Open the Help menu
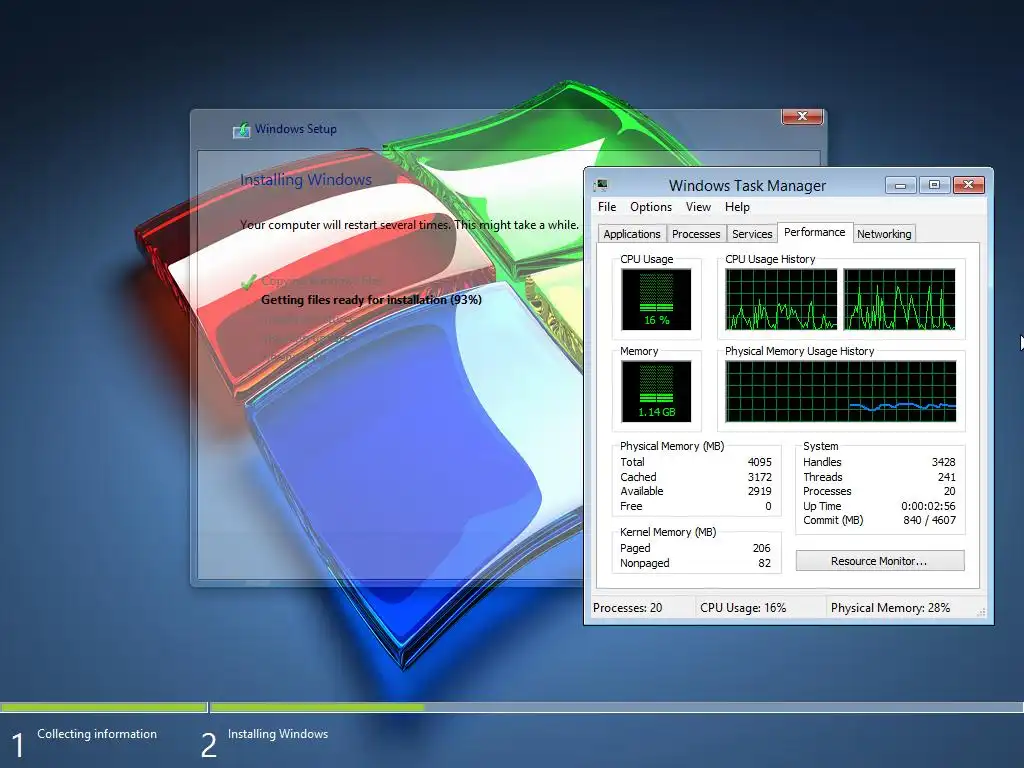1024x768 pixels. point(737,207)
